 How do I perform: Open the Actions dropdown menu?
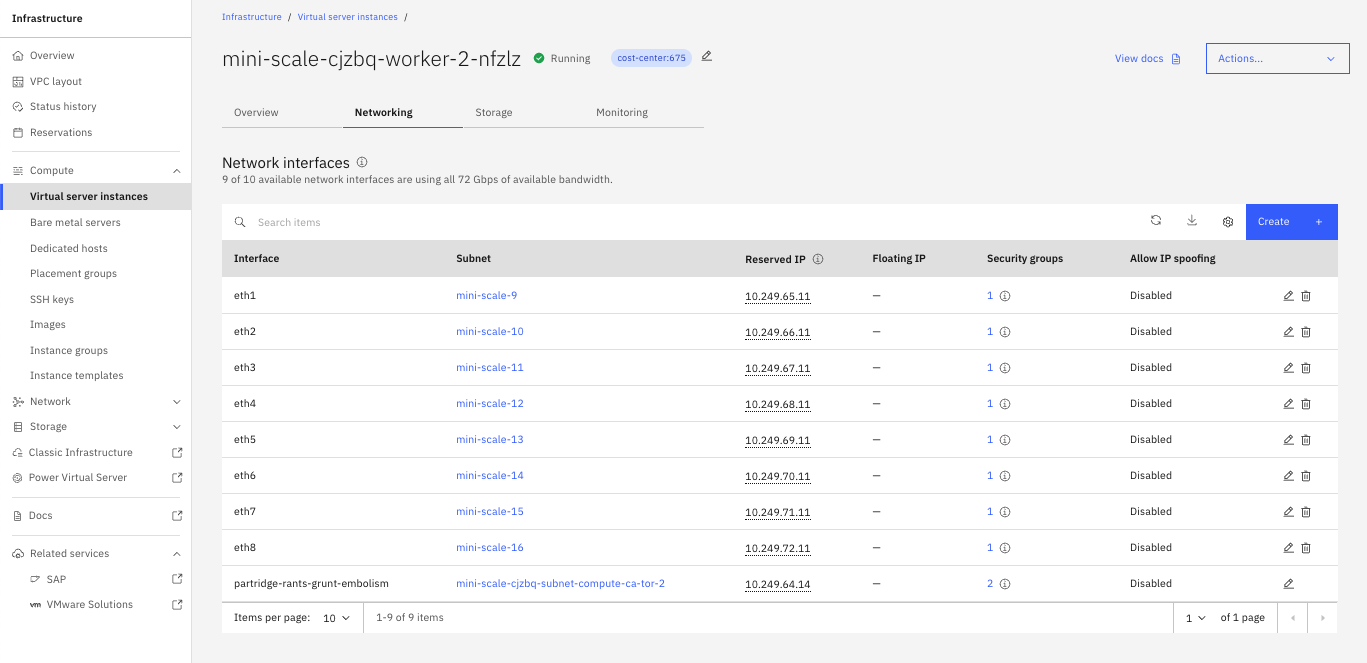coord(1277,59)
